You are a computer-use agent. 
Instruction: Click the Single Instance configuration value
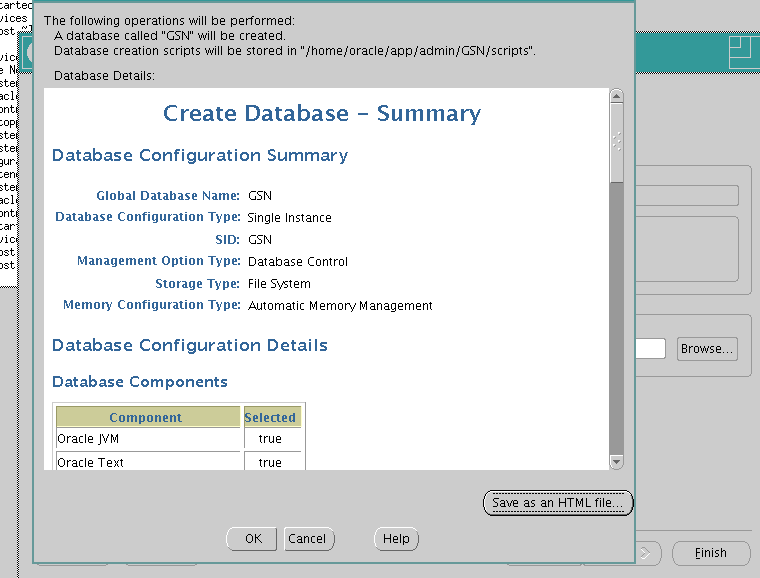click(x=289, y=218)
